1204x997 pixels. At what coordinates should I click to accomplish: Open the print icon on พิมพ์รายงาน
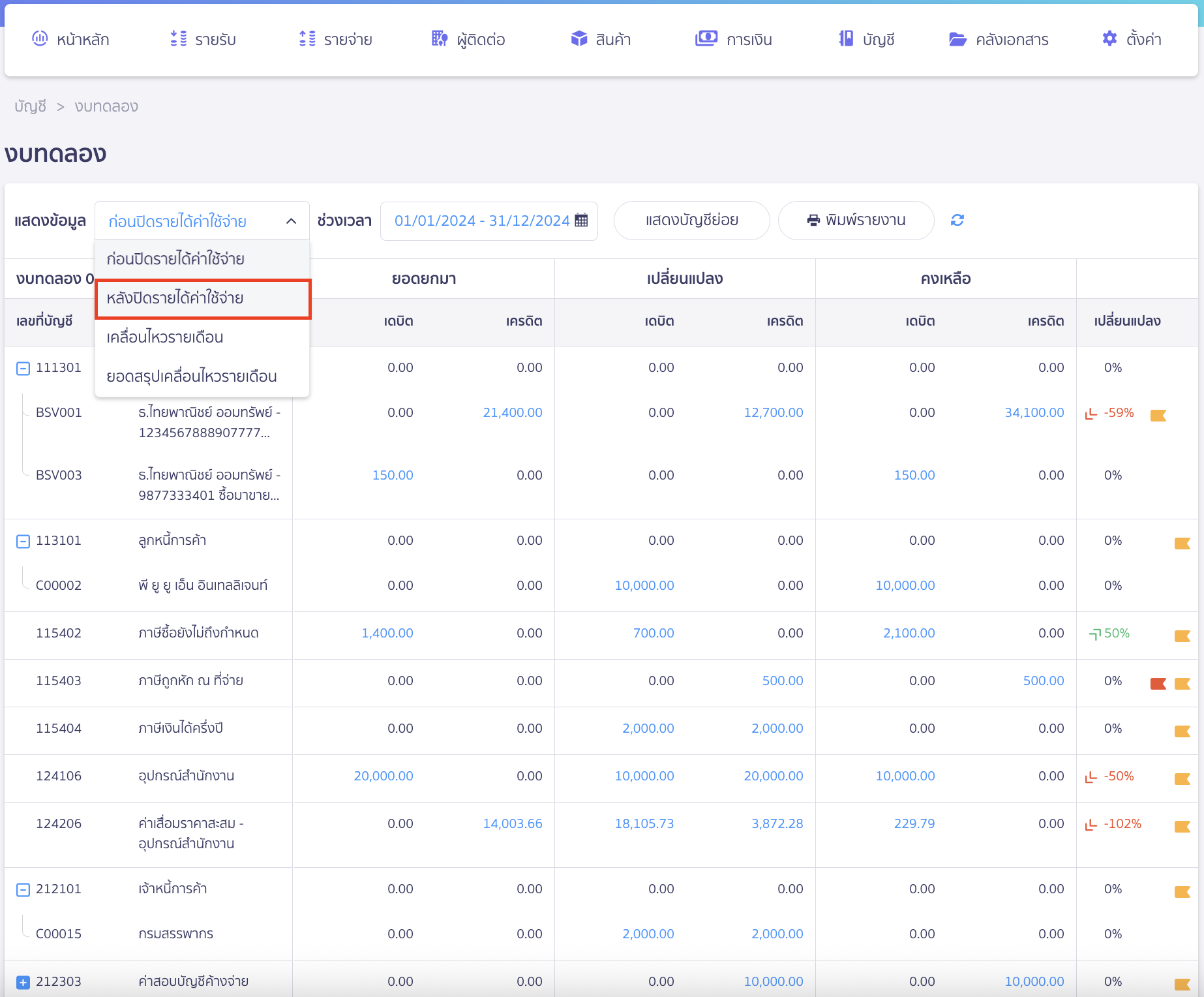tap(813, 221)
